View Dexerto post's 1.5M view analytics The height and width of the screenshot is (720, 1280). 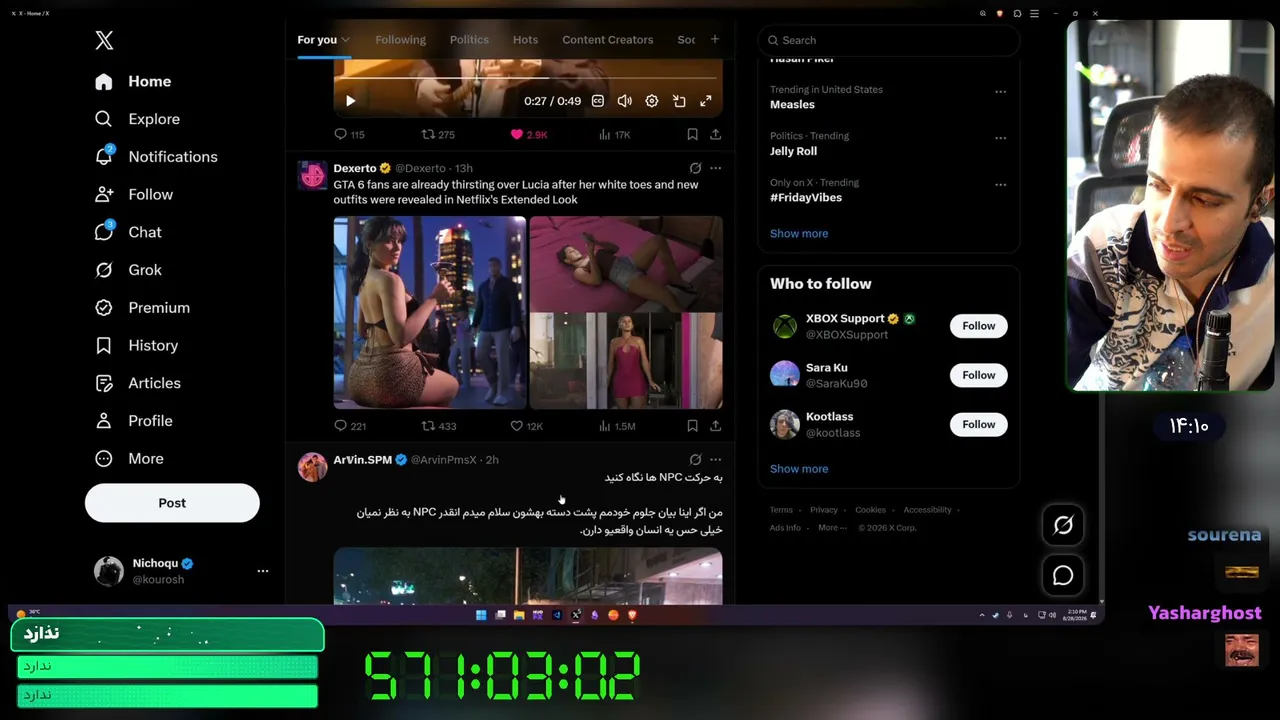pyautogui.click(x=617, y=426)
